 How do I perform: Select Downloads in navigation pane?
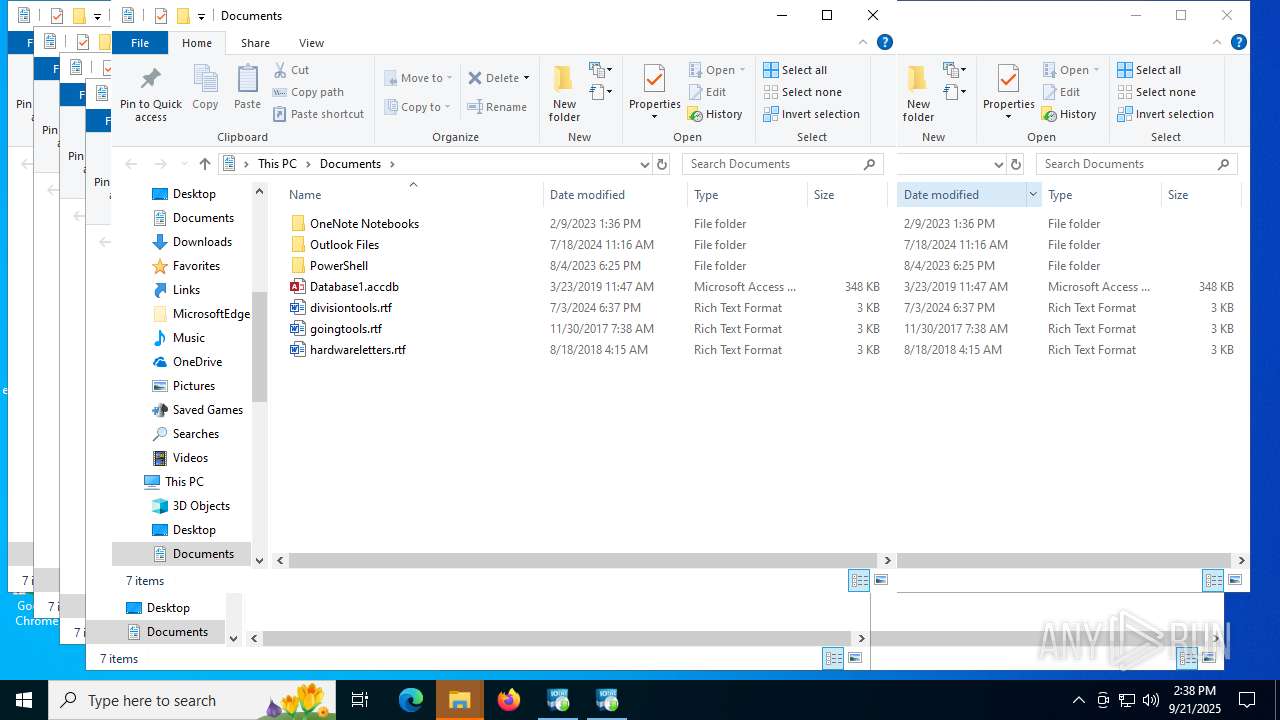click(x=192, y=242)
